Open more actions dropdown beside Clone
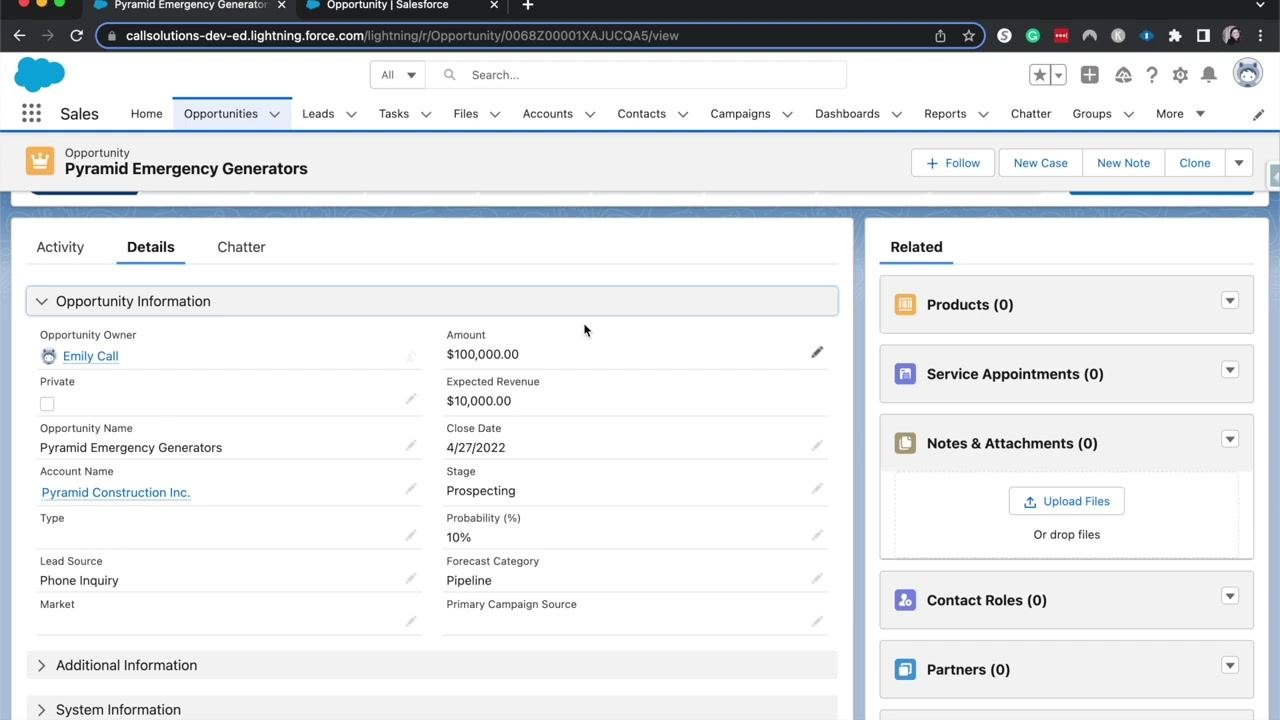 [x=1239, y=163]
